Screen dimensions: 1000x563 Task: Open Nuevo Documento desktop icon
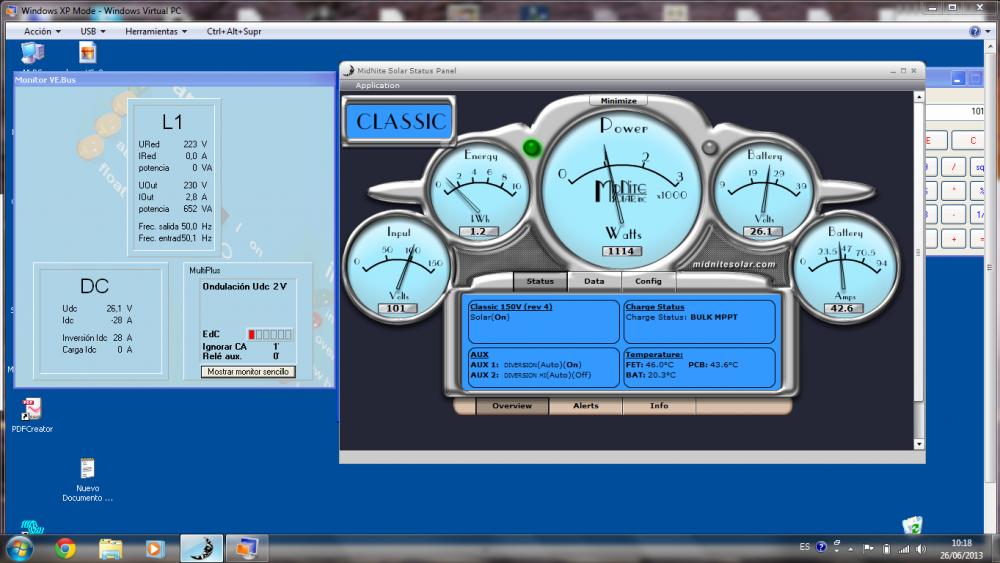(87, 480)
